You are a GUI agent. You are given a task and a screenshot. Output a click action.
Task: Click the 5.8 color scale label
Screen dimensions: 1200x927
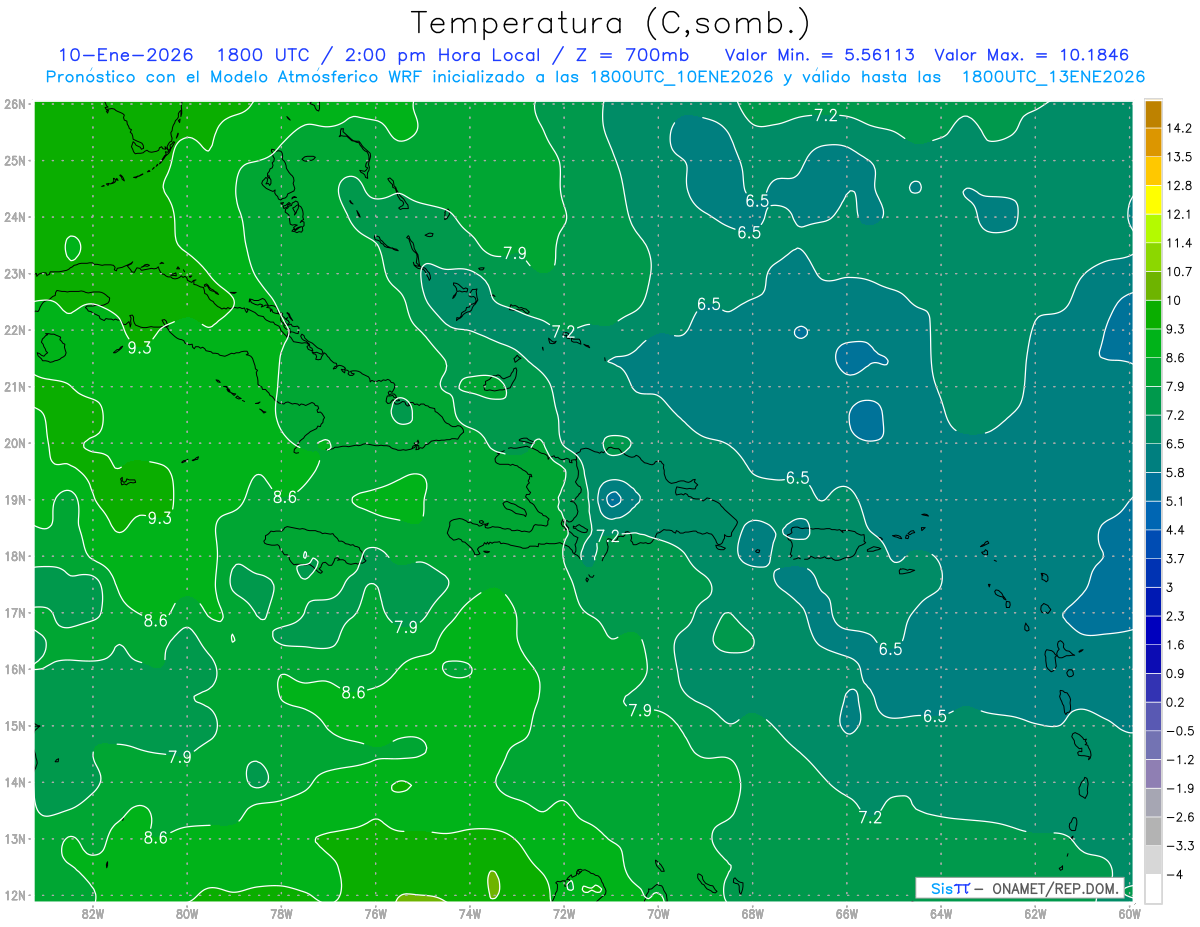click(x=1176, y=472)
